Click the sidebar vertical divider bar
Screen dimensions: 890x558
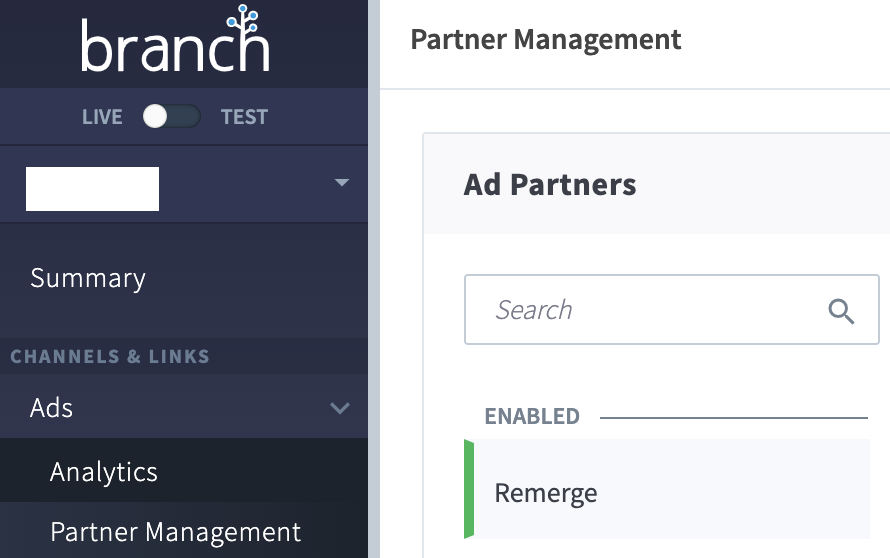373,279
